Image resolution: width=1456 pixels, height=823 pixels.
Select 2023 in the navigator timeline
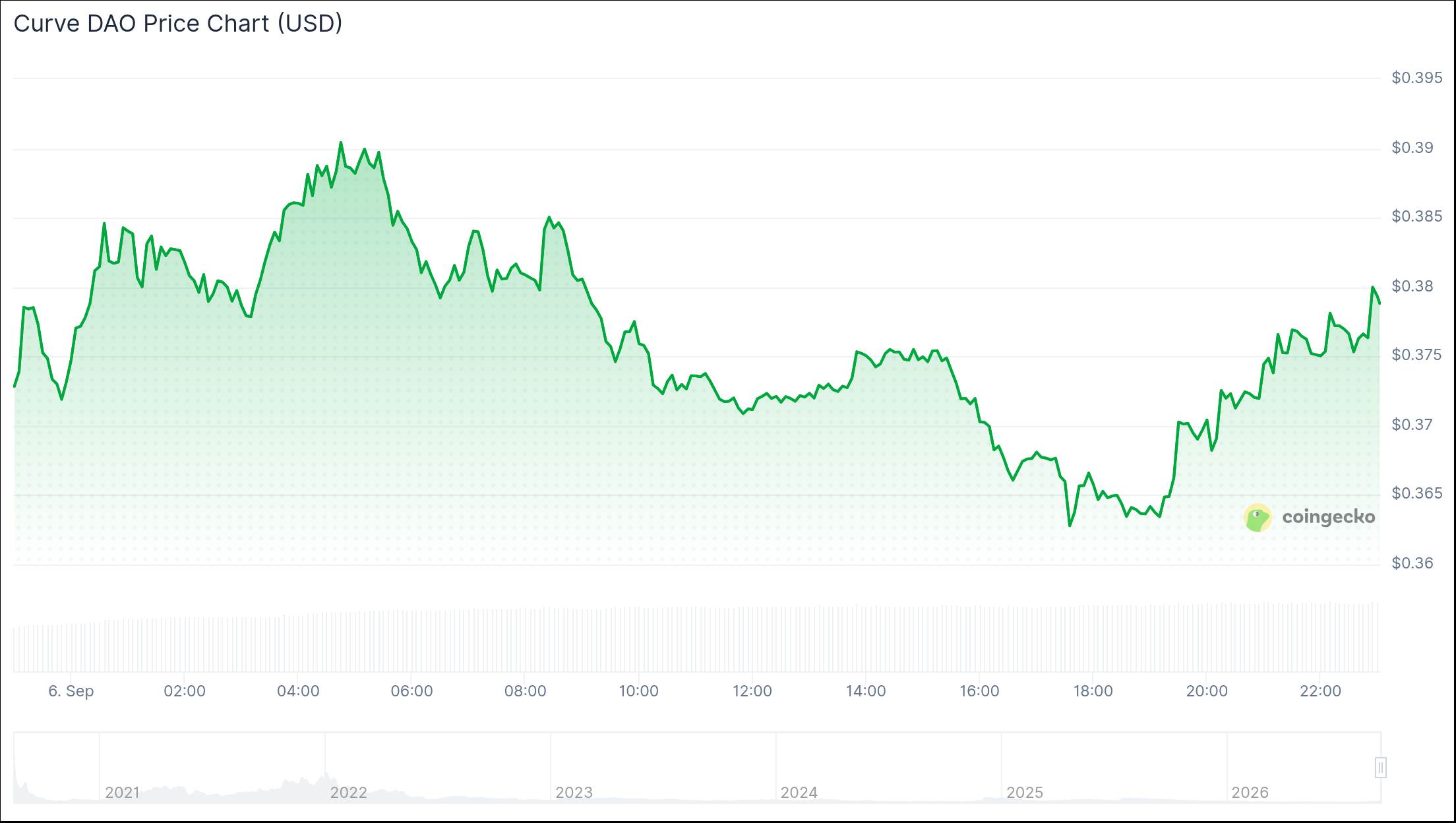pyautogui.click(x=574, y=793)
